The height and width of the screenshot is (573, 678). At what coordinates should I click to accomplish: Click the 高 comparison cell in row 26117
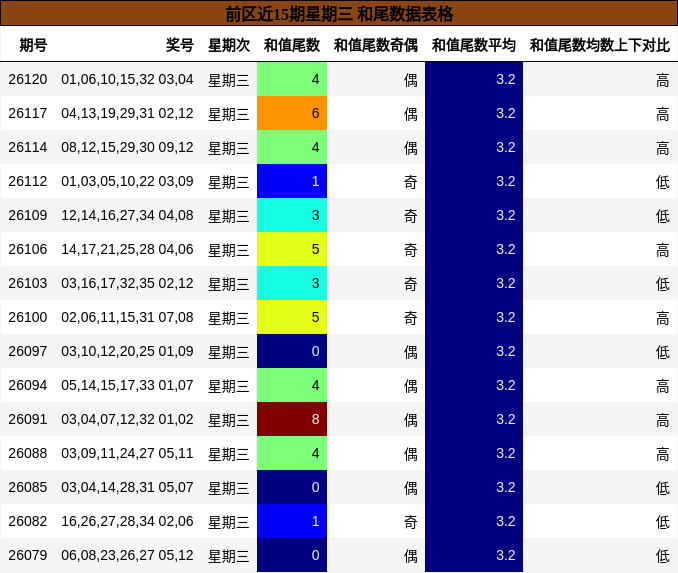[600, 113]
